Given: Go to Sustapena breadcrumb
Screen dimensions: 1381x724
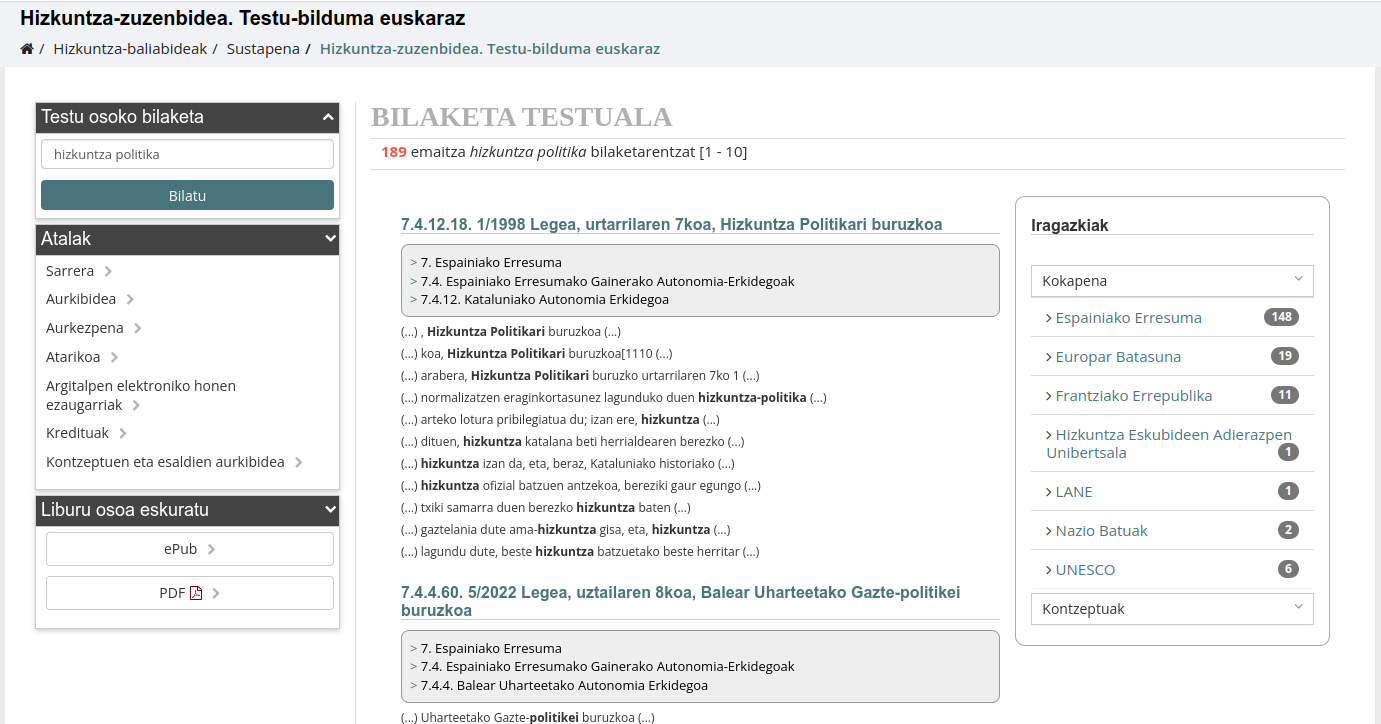Looking at the screenshot, I should point(263,49).
